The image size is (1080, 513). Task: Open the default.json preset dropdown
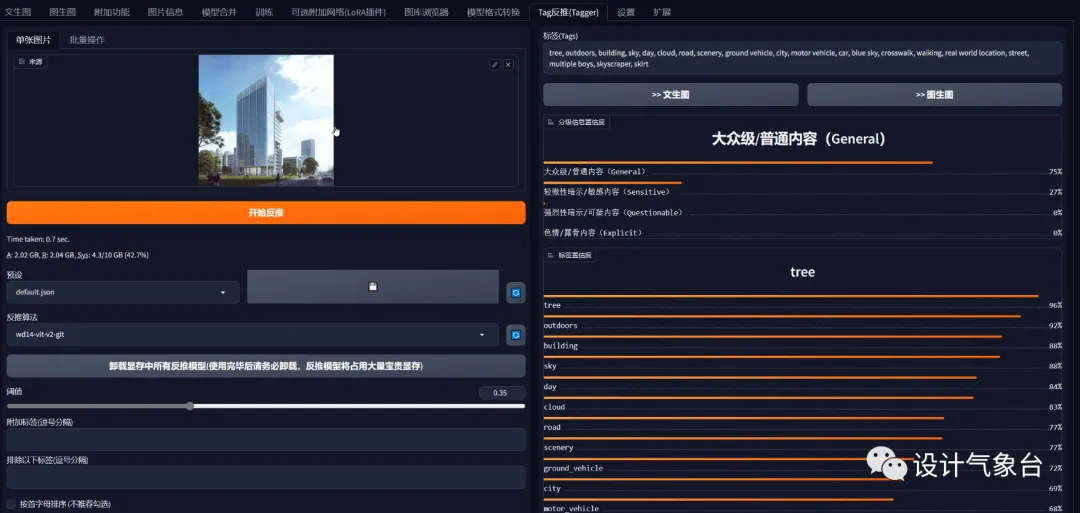click(x=123, y=292)
